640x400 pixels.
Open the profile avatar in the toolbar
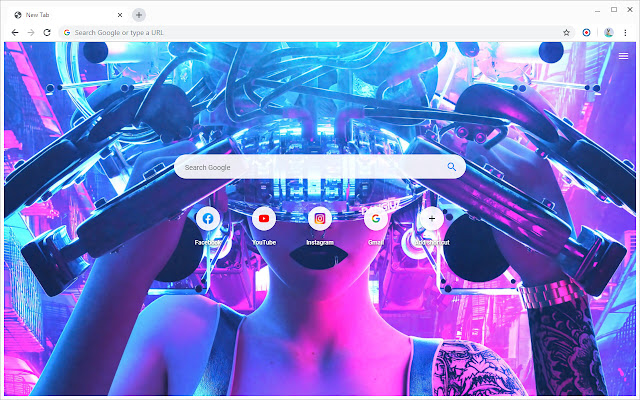[x=608, y=32]
